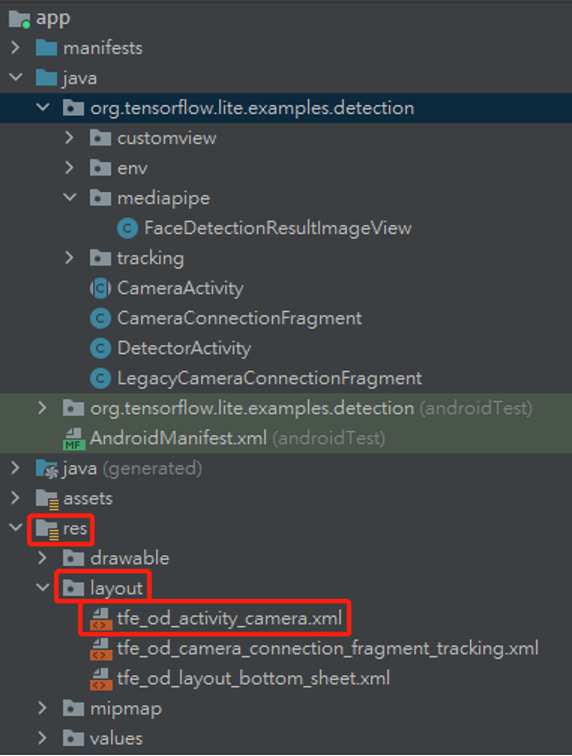
Task: Collapse the res folder
Action: point(15,527)
